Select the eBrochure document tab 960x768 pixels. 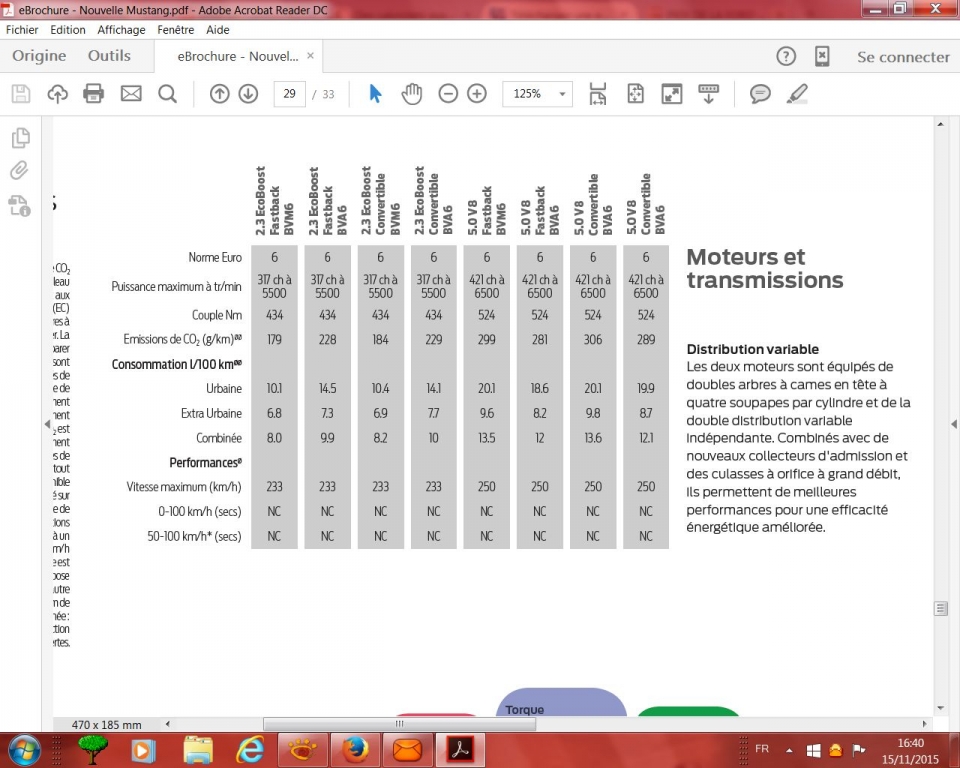point(238,56)
